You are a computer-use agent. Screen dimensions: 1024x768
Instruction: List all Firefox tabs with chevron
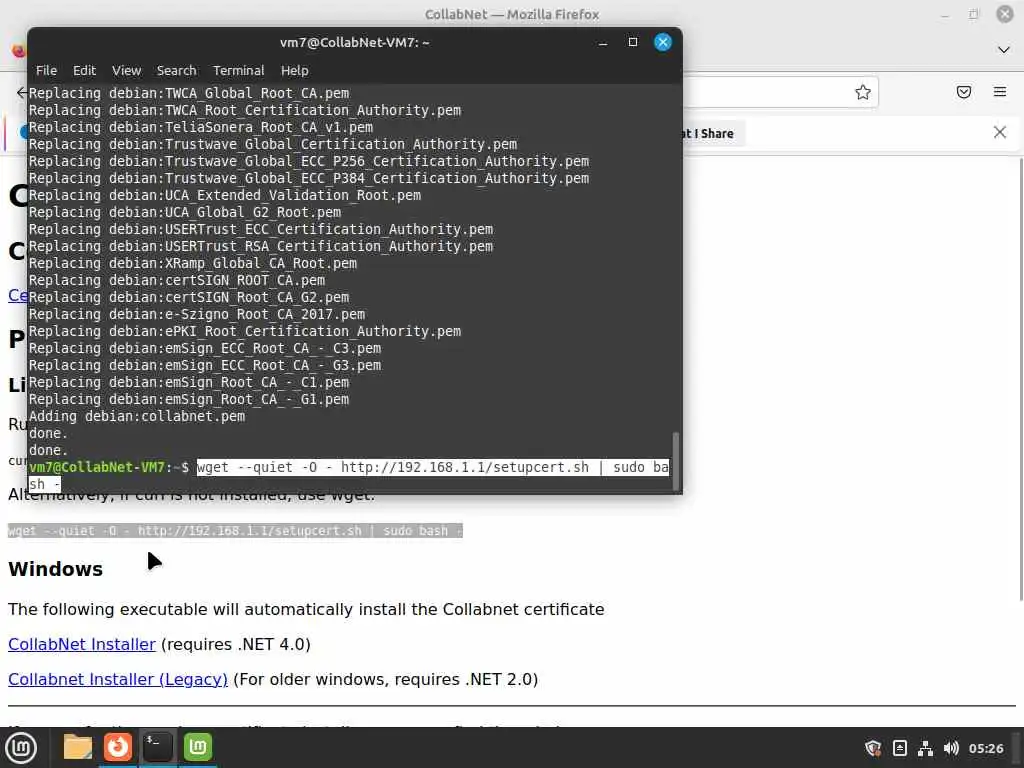coord(1004,50)
